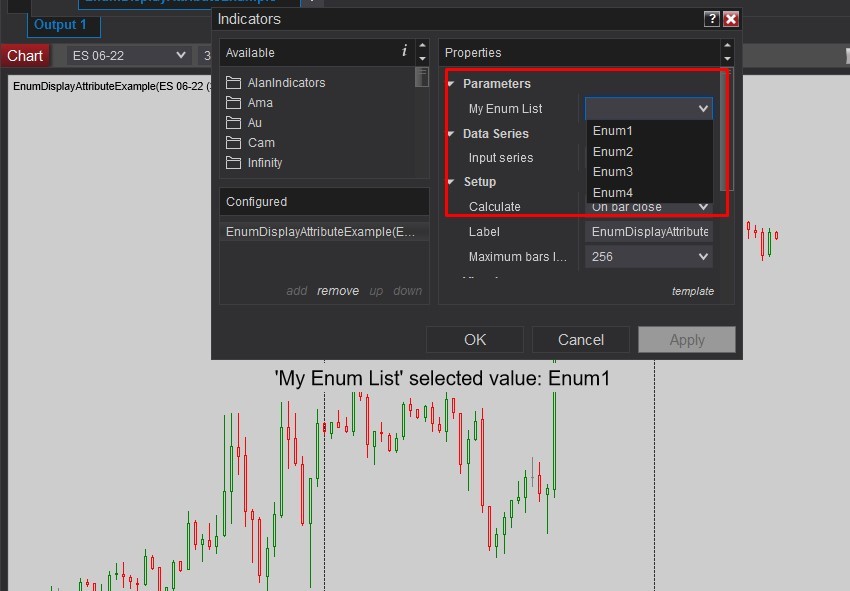
Task: Collapse the Data Series section
Action: 451,133
